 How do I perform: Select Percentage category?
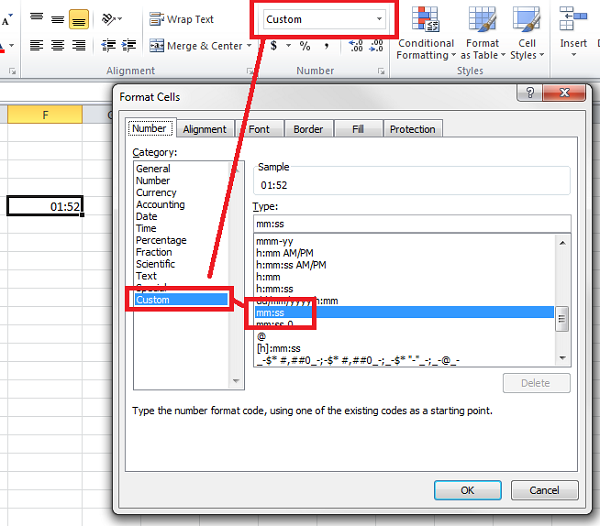point(161,240)
